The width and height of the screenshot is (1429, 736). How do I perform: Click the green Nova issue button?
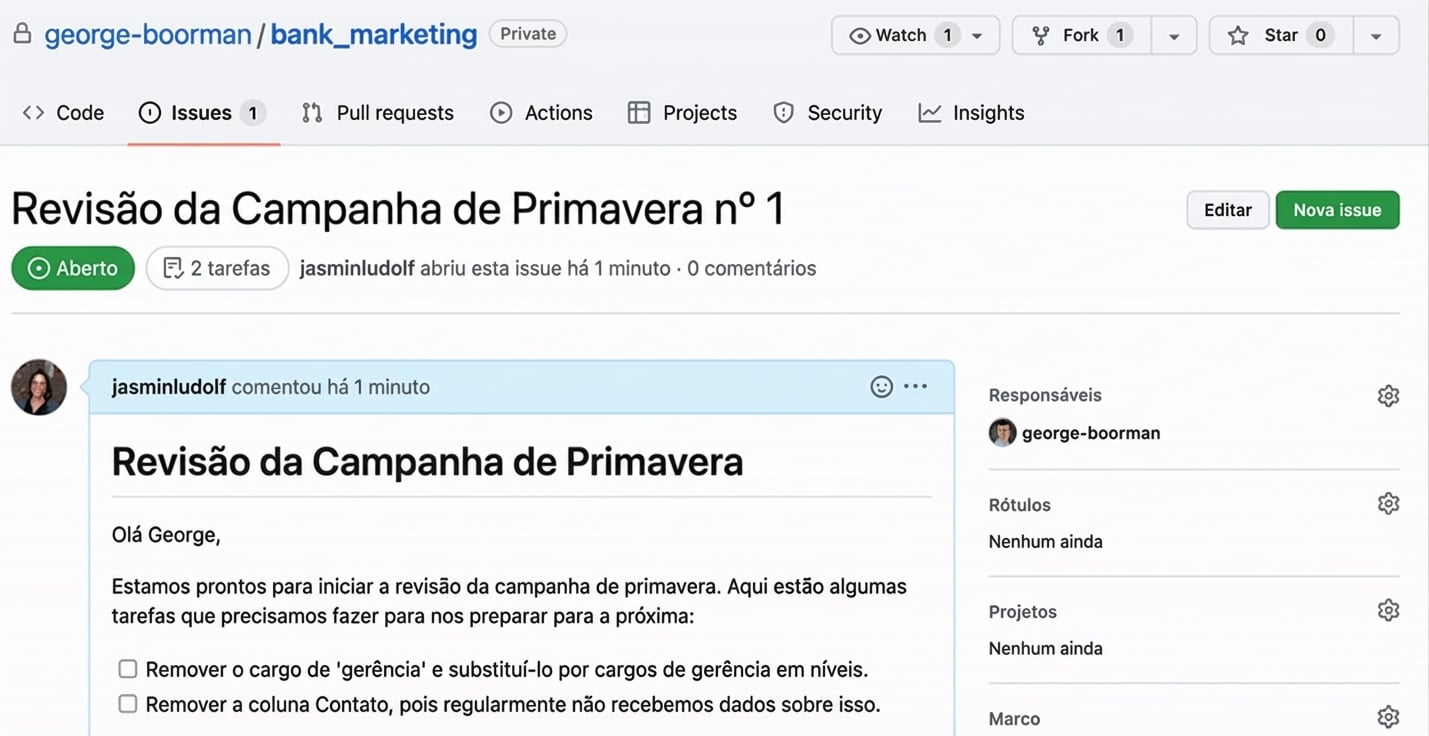click(1337, 210)
